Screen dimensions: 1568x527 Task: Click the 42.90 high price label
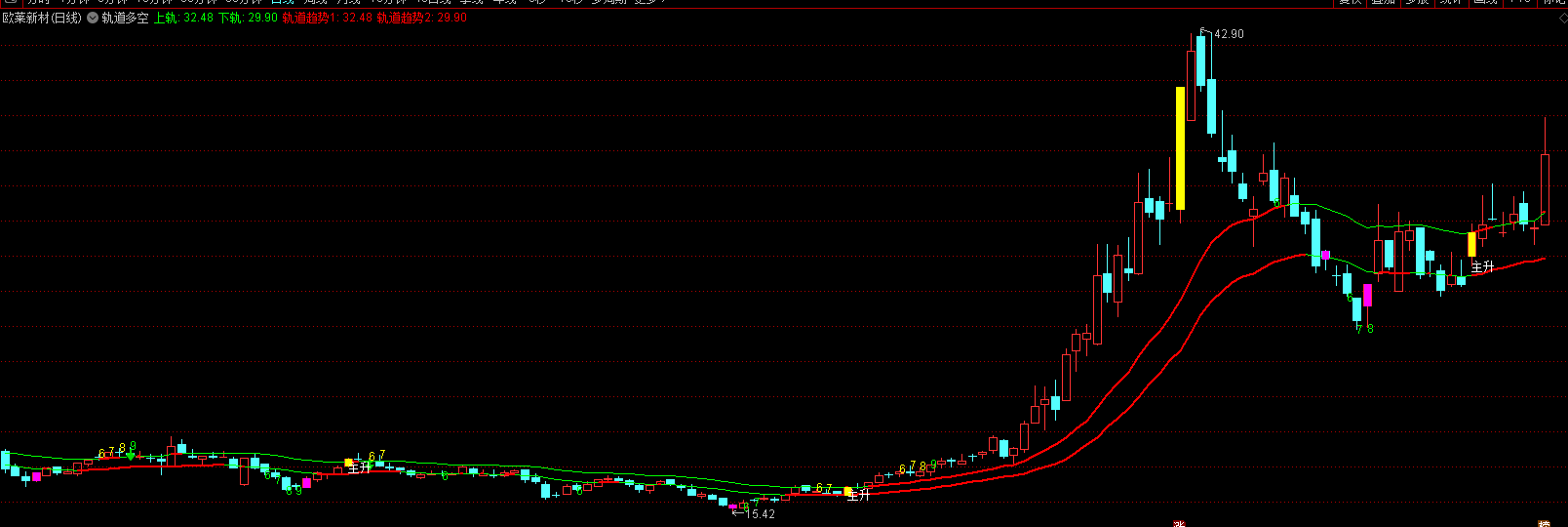1229,34
